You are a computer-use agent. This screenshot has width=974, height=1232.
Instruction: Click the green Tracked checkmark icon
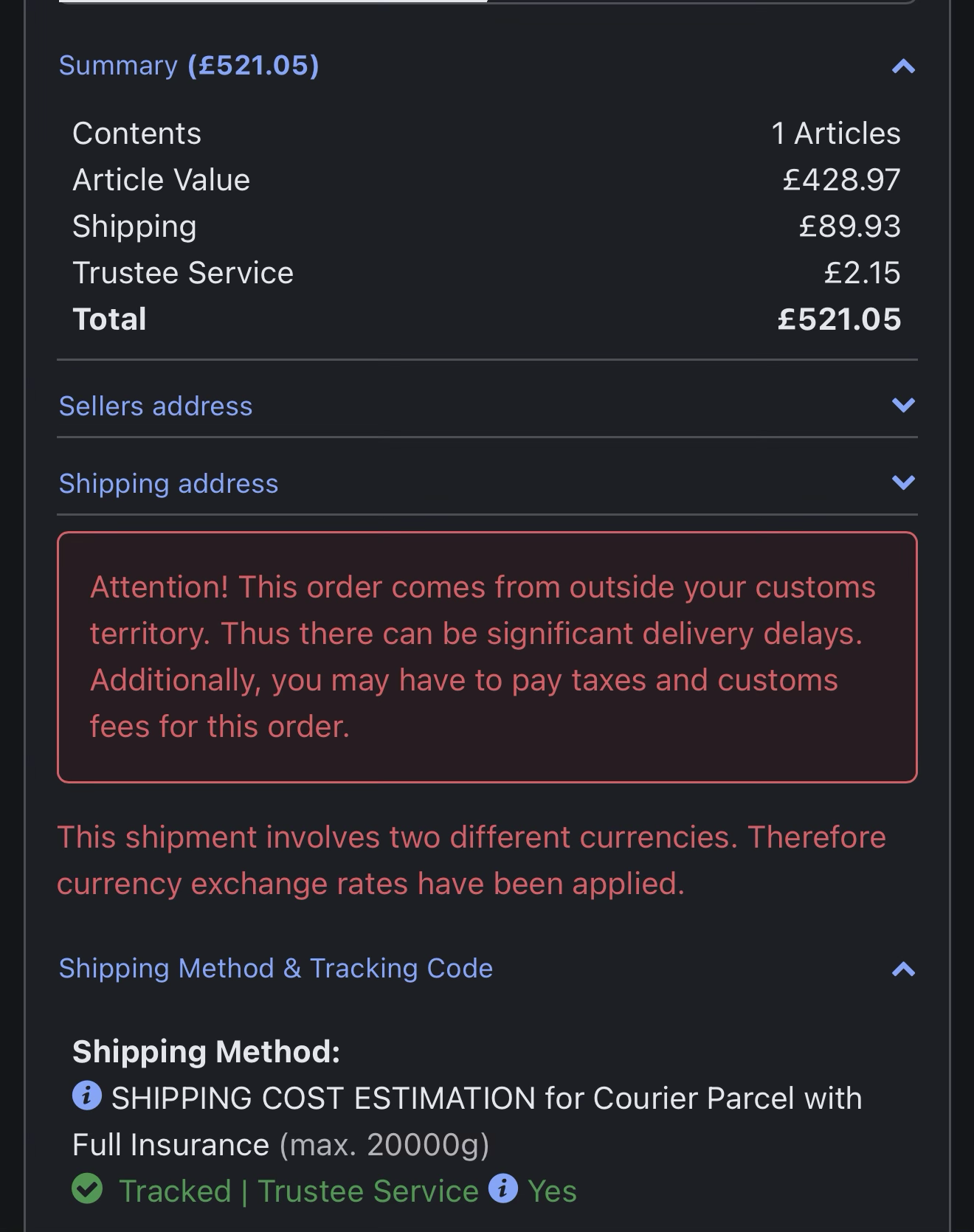(87, 1188)
